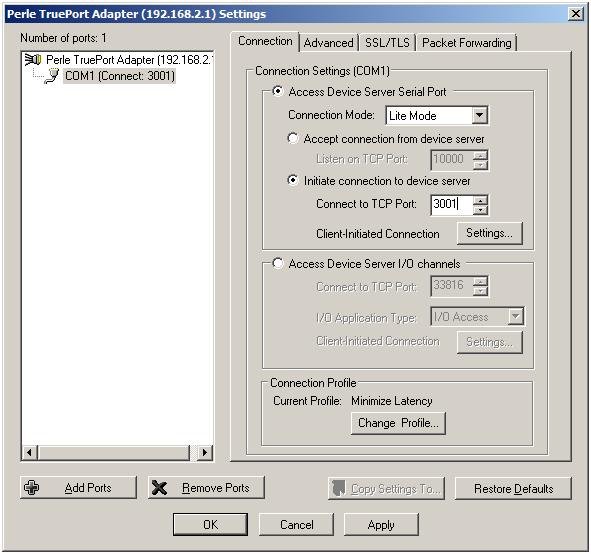Image resolution: width=591 pixels, height=554 pixels.
Task: Click the Perle TruePort Adapter tree icon
Action: 32,60
